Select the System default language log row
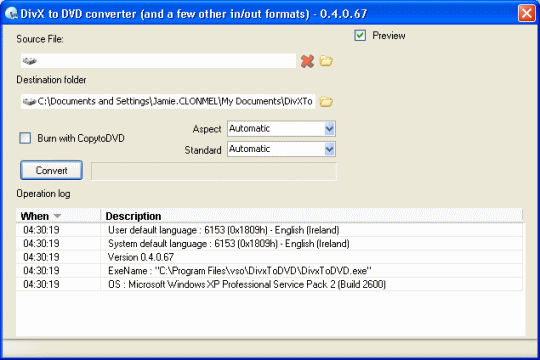The height and width of the screenshot is (360, 540). point(269,244)
